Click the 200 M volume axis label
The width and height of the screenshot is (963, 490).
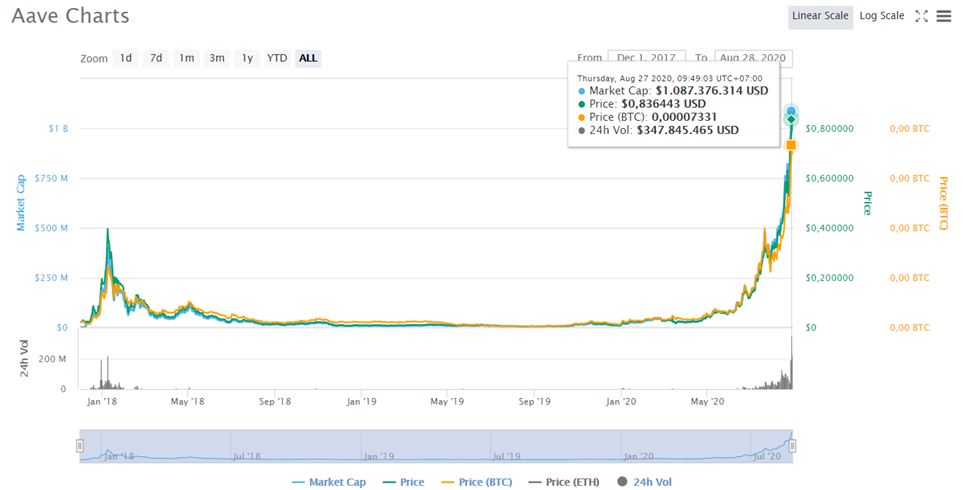pyautogui.click(x=52, y=359)
